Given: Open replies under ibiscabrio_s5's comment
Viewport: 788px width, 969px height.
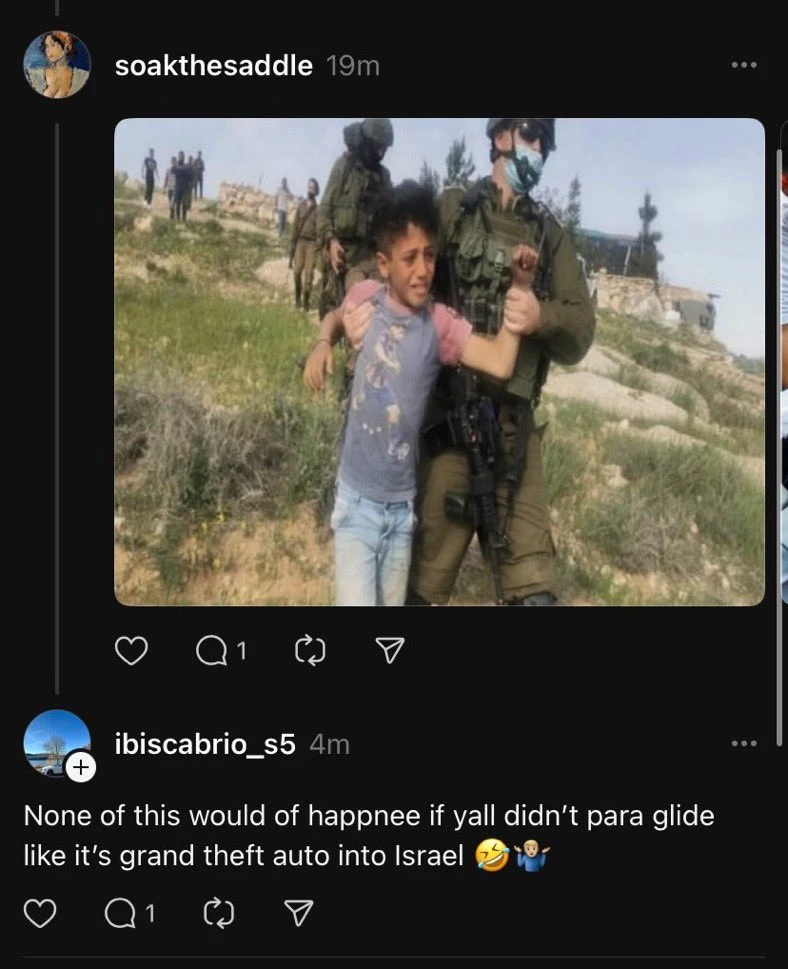Looking at the screenshot, I should pyautogui.click(x=130, y=913).
